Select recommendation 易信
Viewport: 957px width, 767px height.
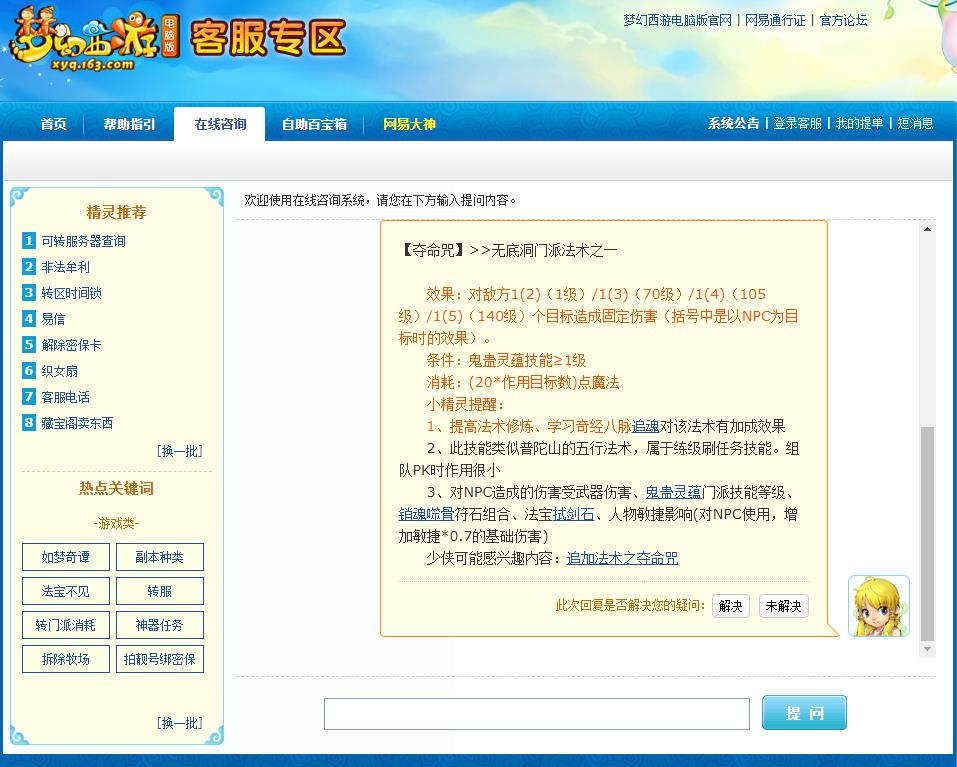[53, 319]
